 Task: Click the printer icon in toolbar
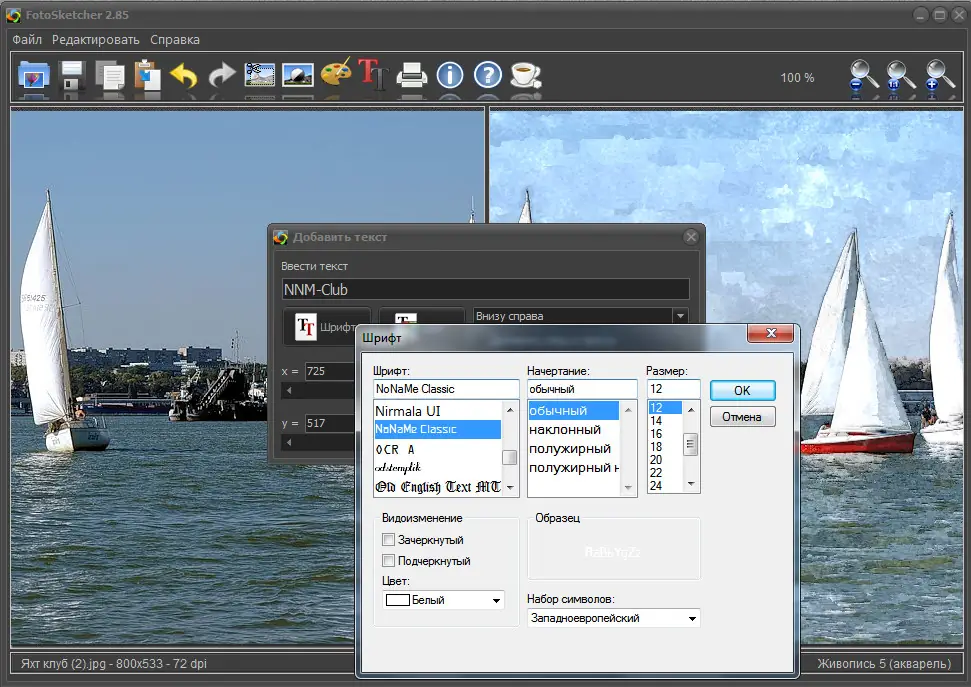tap(412, 76)
